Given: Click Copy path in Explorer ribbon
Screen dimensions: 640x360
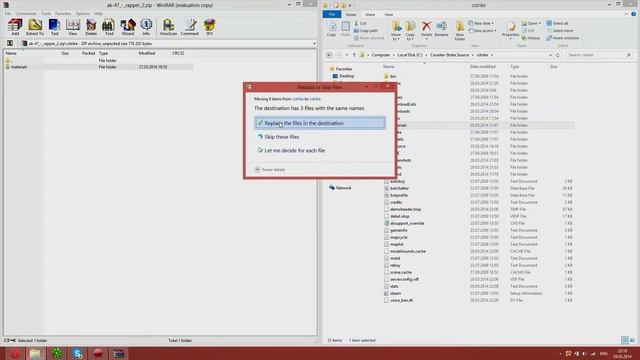Looking at the screenshot, I should [366, 31].
